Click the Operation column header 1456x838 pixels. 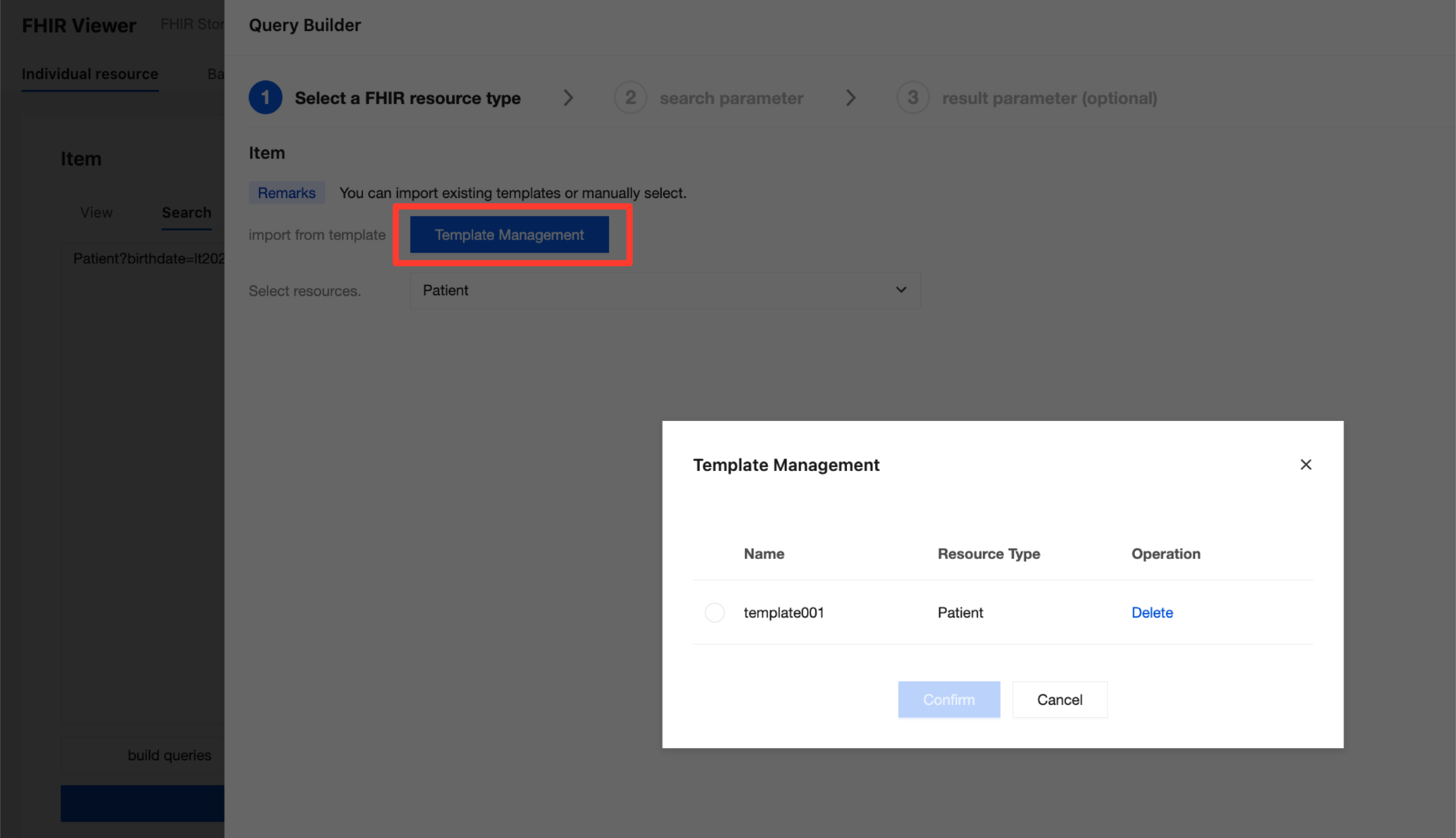coord(1165,553)
